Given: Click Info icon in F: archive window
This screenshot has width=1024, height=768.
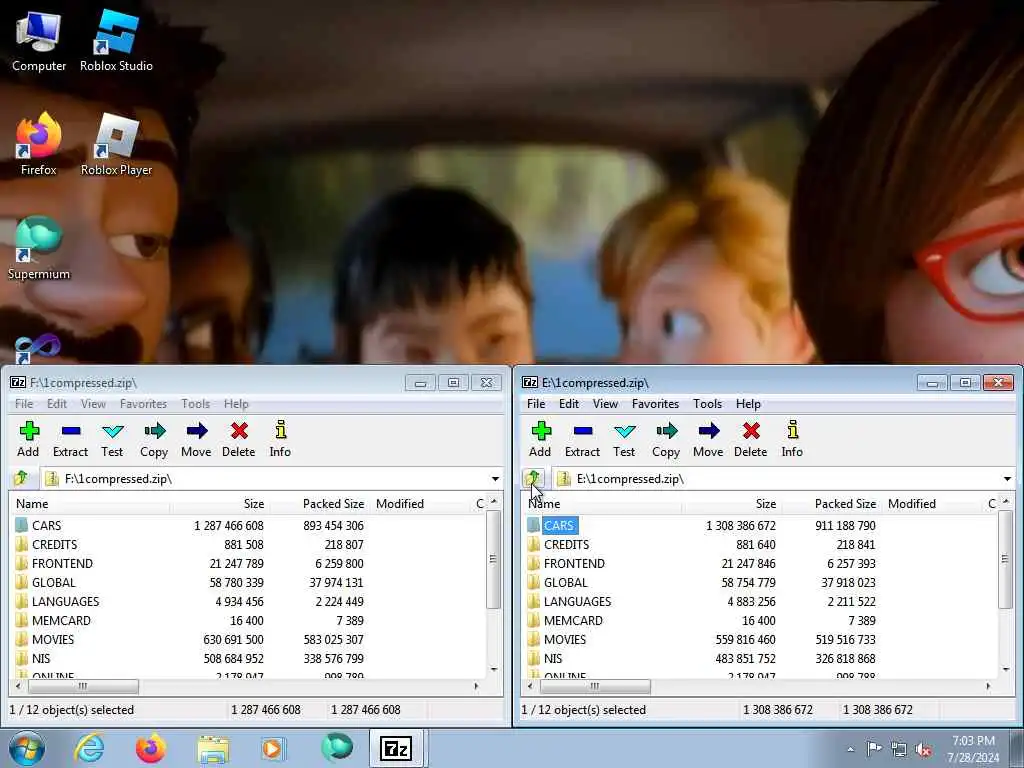Looking at the screenshot, I should (x=280, y=439).
